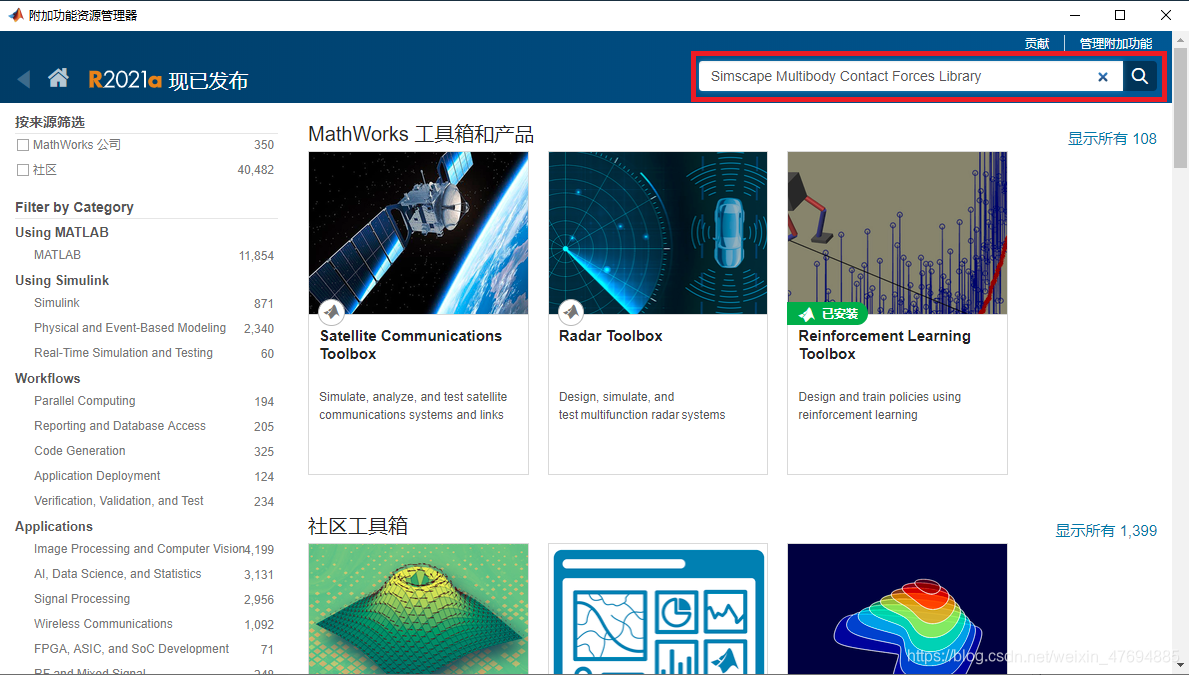Open Radar Toolbox radar image

point(657,233)
